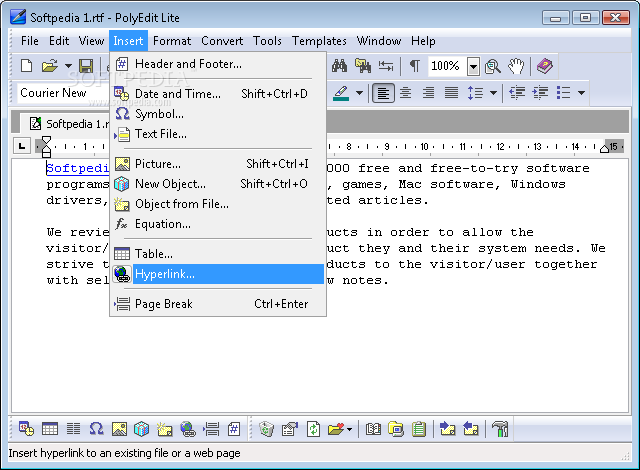This screenshot has height=470, width=640.
Task: Toggle justify alignment button
Action: click(451, 93)
